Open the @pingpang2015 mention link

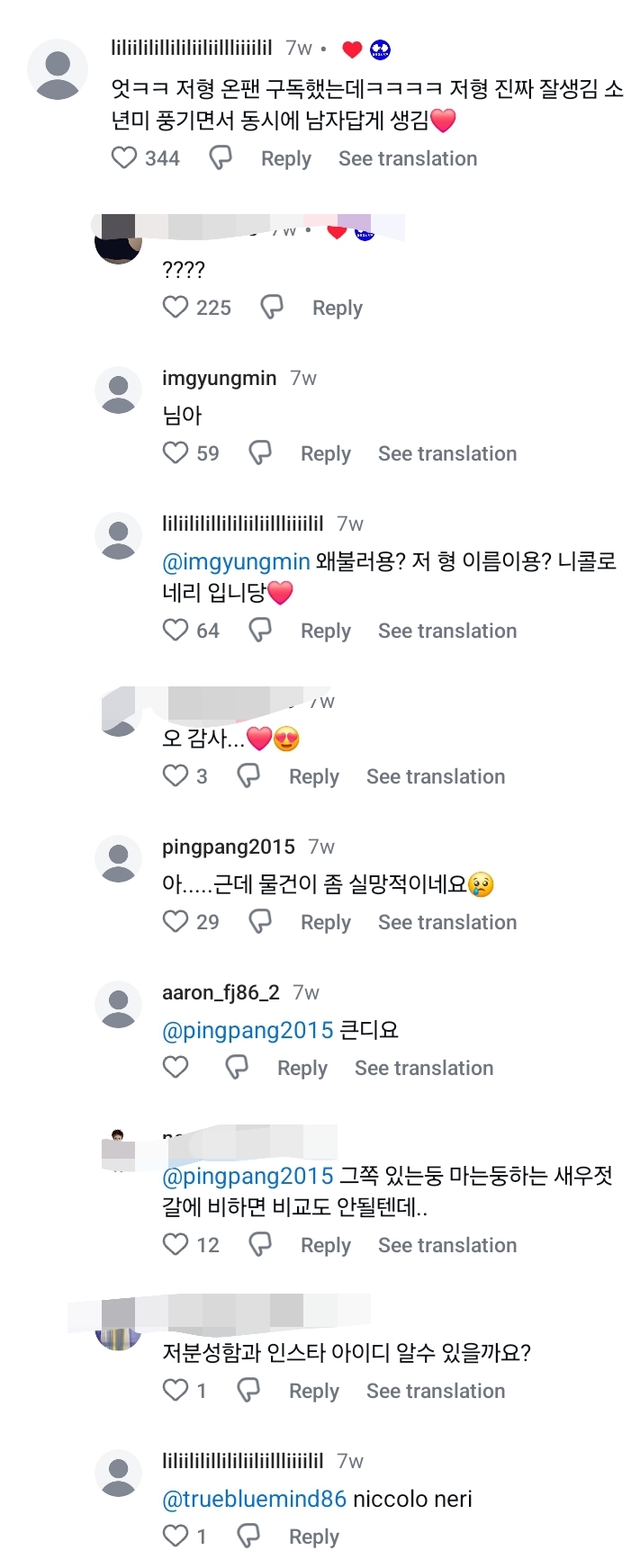[x=244, y=1029]
